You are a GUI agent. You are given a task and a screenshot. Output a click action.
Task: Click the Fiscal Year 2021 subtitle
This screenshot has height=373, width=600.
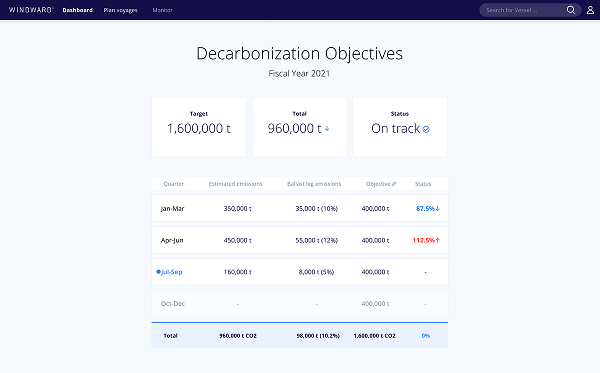(x=299, y=73)
